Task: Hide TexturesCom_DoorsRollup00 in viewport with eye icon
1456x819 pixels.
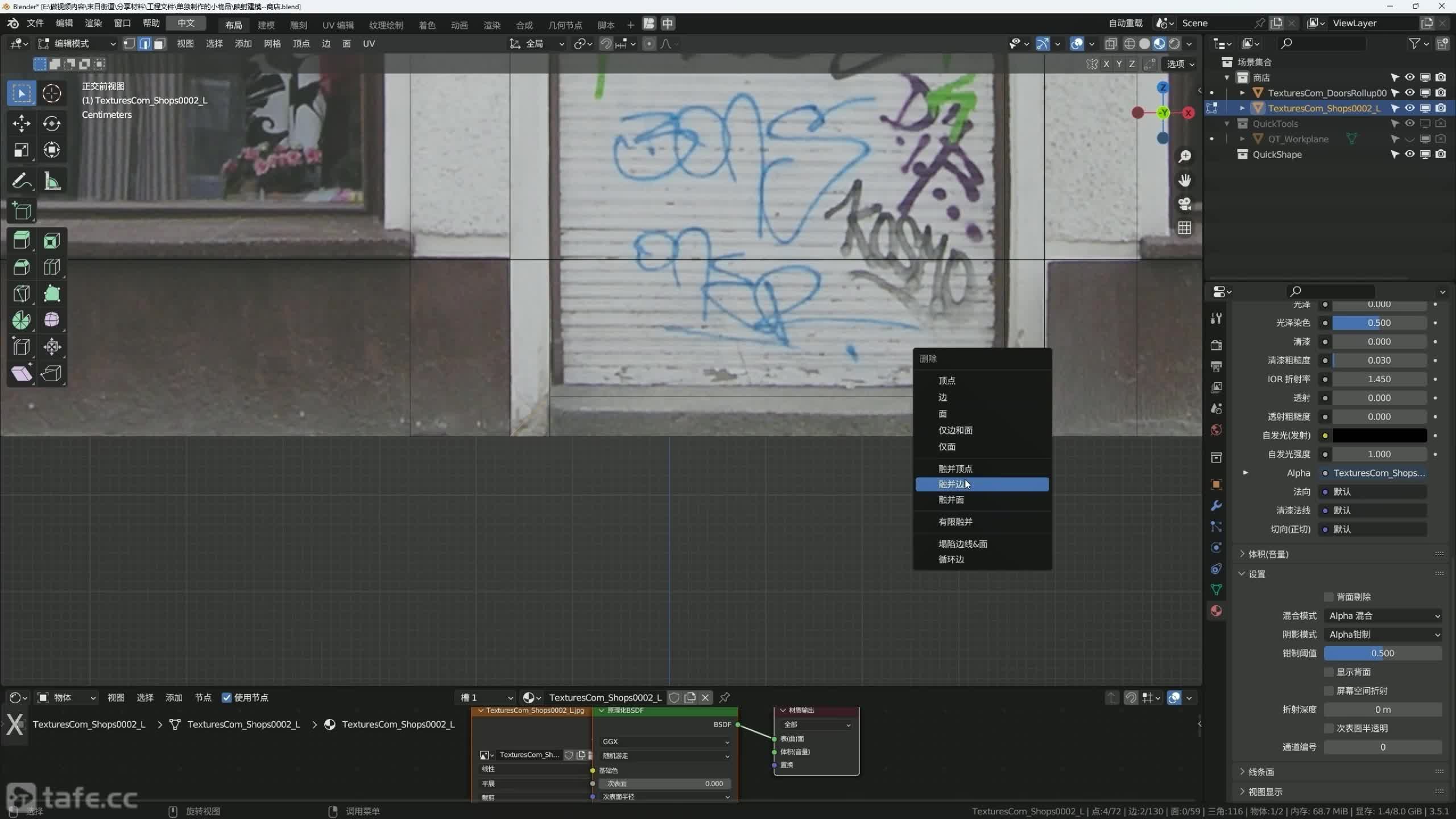Action: pyautogui.click(x=1410, y=93)
